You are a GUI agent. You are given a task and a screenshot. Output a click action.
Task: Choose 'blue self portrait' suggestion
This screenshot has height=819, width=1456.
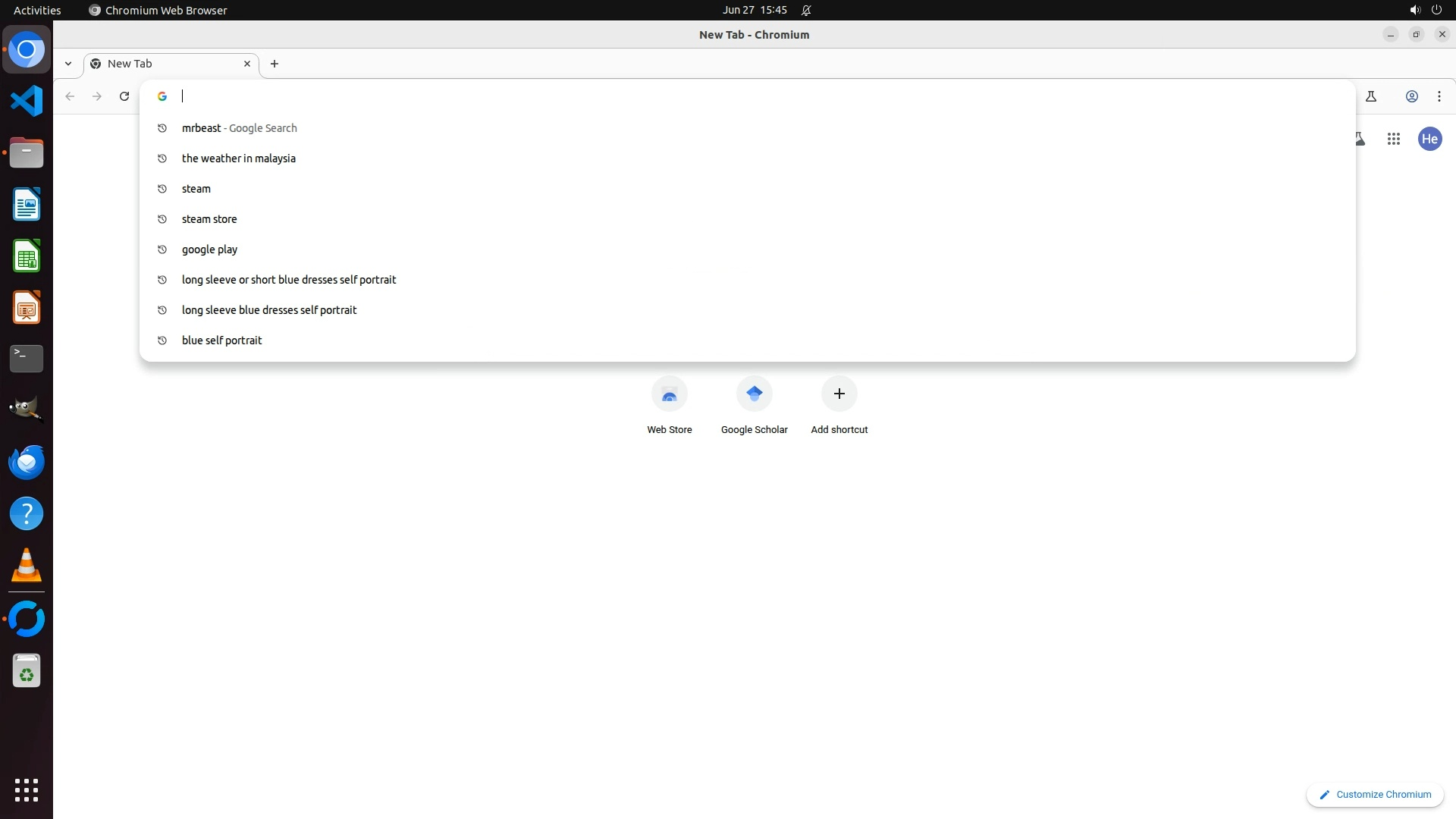pyautogui.click(x=221, y=340)
